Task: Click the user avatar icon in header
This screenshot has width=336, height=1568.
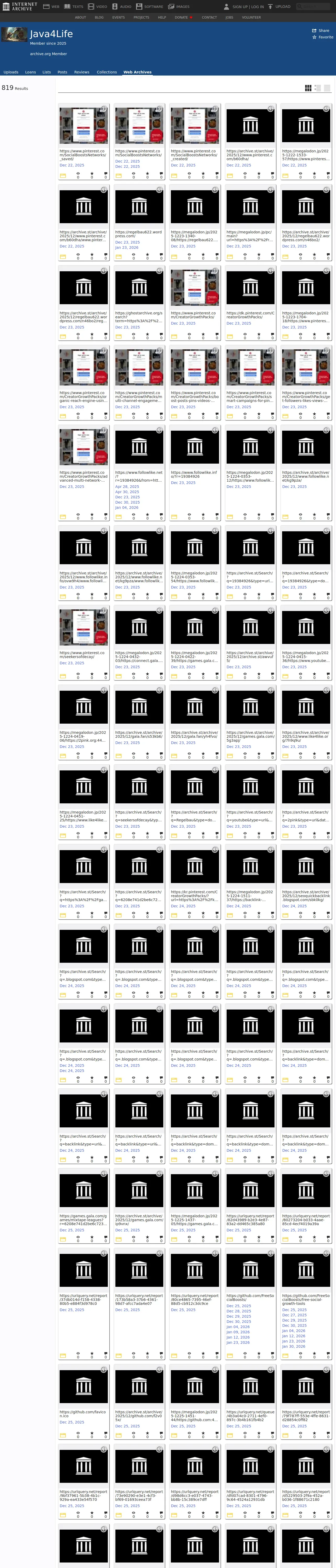Action: tap(227, 7)
